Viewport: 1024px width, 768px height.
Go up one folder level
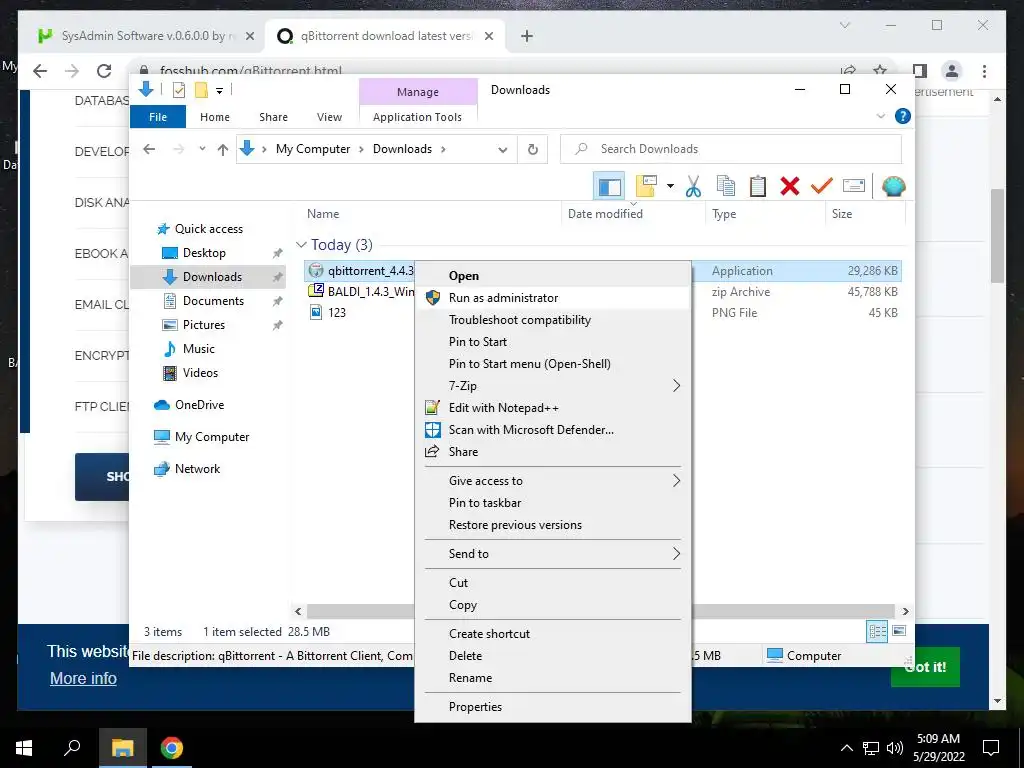click(x=223, y=150)
